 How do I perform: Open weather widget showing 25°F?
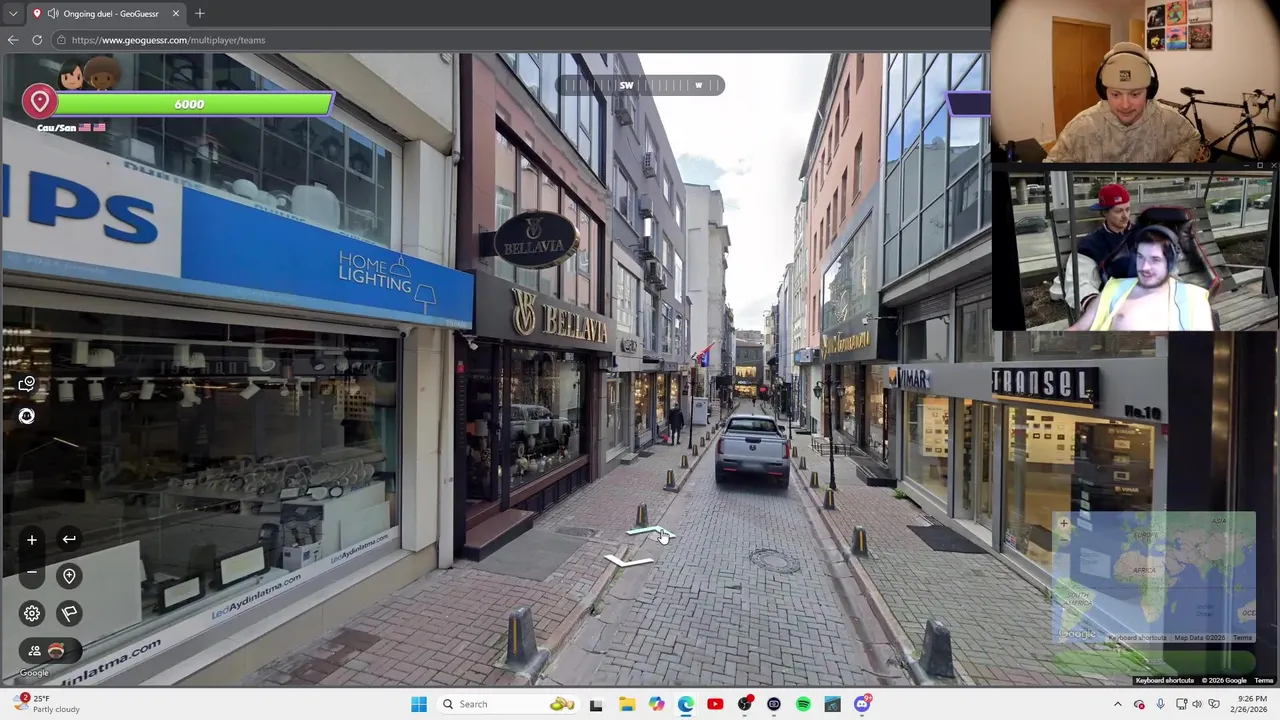point(46,704)
